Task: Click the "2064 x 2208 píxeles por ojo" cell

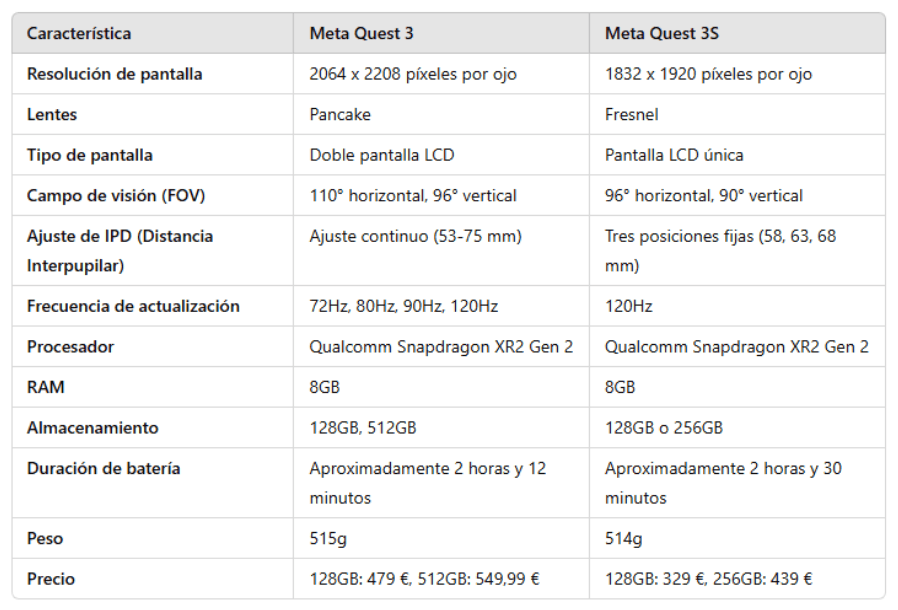Action: (x=413, y=74)
